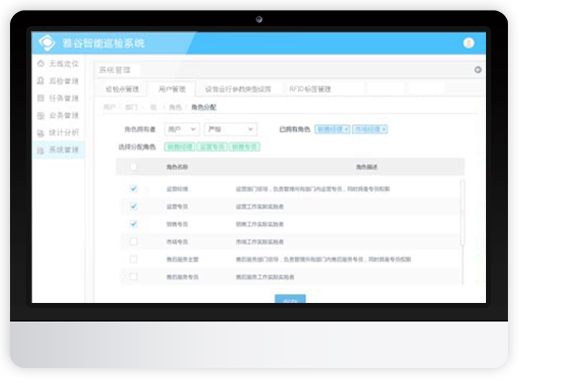This screenshot has width=561, height=386.
Task: Click the 雅谷智能巡检系统 logo icon
Action: (x=47, y=43)
